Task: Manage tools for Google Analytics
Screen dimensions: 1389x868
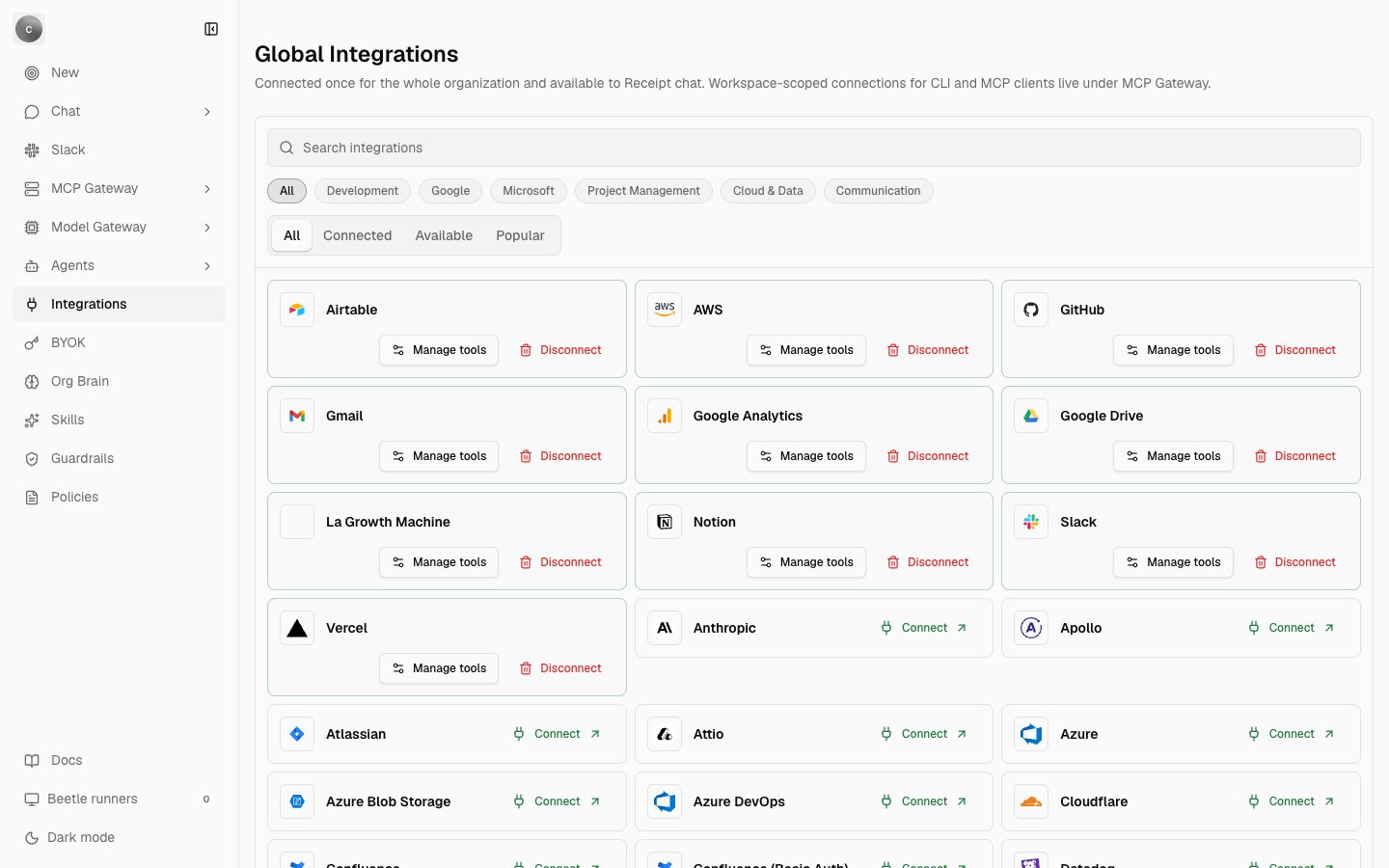Action: (x=806, y=456)
